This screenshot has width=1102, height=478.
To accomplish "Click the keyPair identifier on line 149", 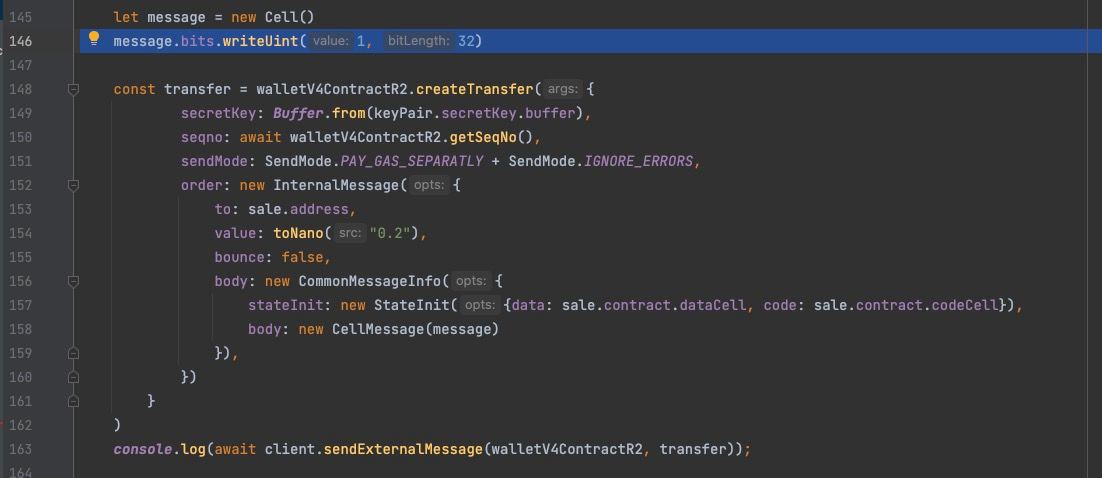I will [404, 113].
